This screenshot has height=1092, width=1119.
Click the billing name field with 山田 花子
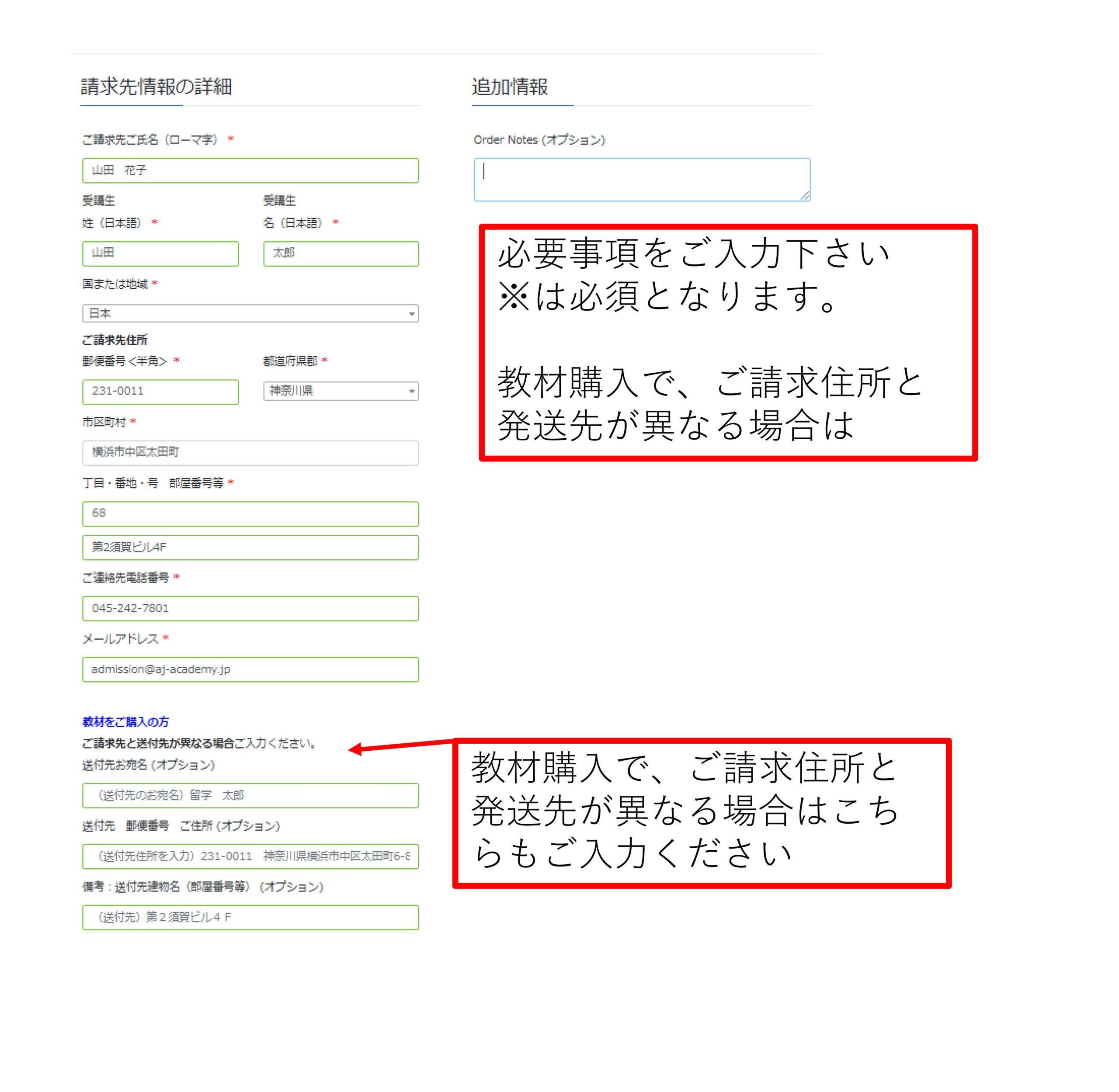[250, 170]
